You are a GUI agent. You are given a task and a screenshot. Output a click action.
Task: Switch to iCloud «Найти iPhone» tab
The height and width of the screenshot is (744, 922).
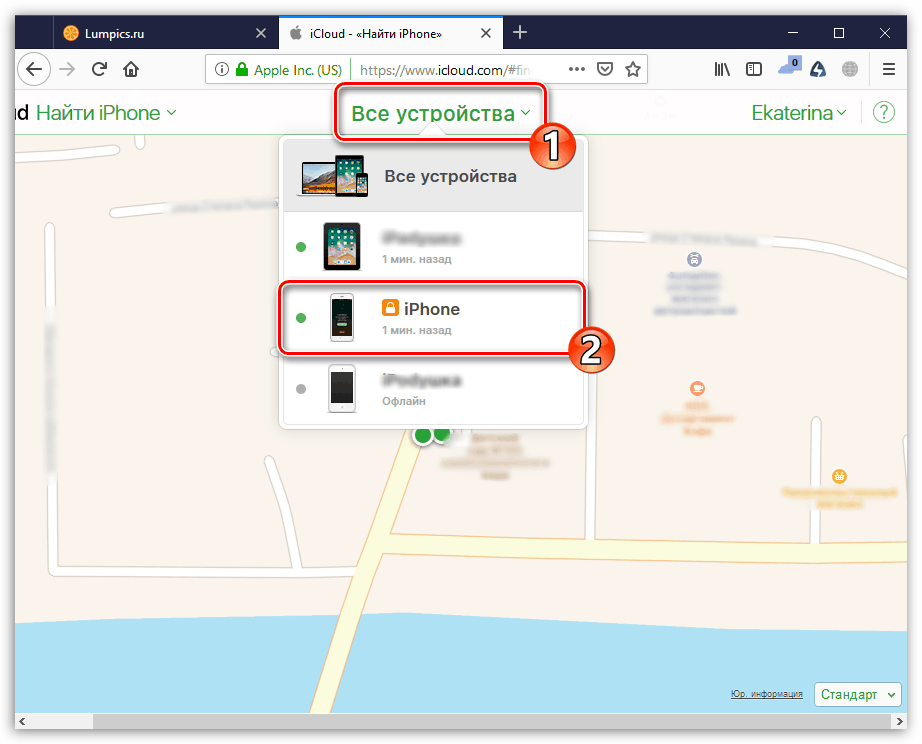(391, 34)
